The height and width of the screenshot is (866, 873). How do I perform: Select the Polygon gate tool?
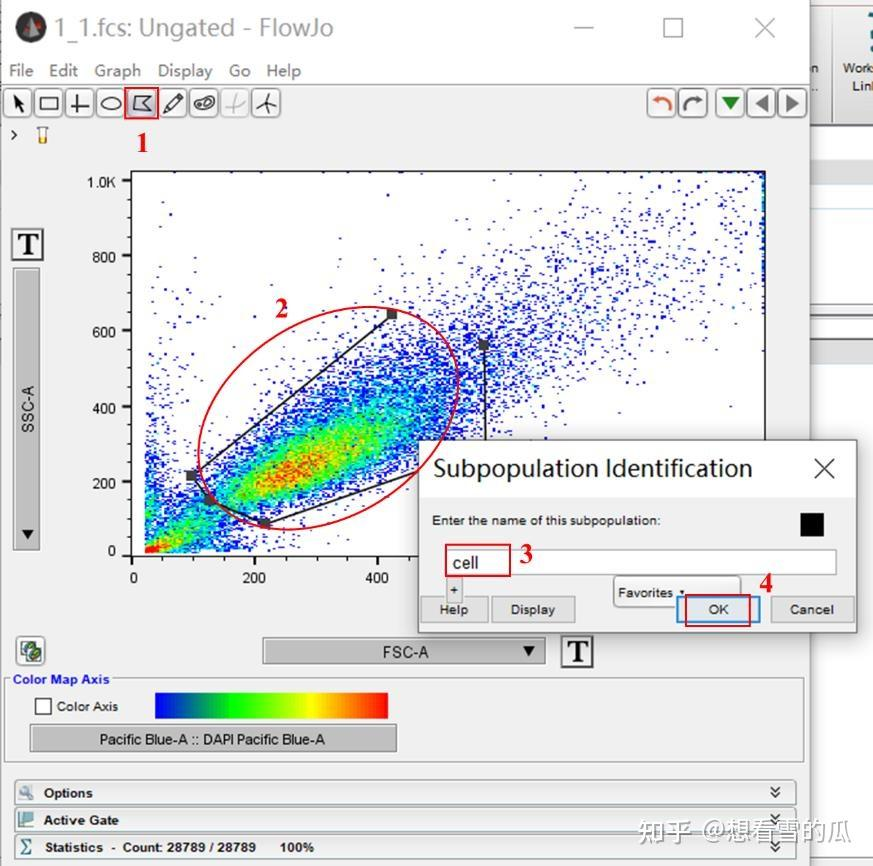pos(142,103)
